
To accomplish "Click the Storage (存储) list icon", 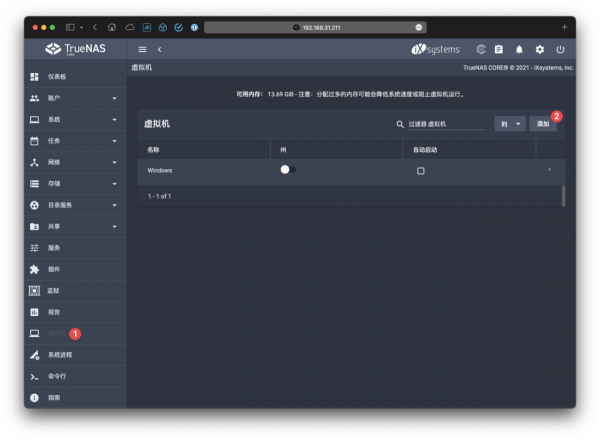I will [34, 184].
